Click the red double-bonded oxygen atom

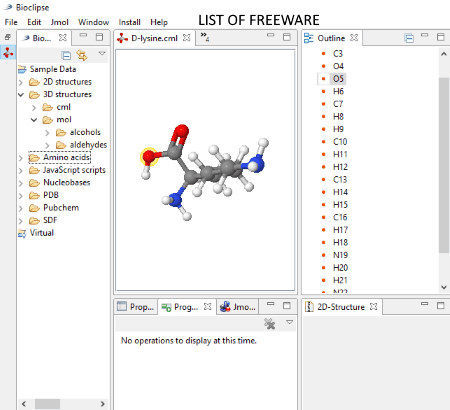181,131
